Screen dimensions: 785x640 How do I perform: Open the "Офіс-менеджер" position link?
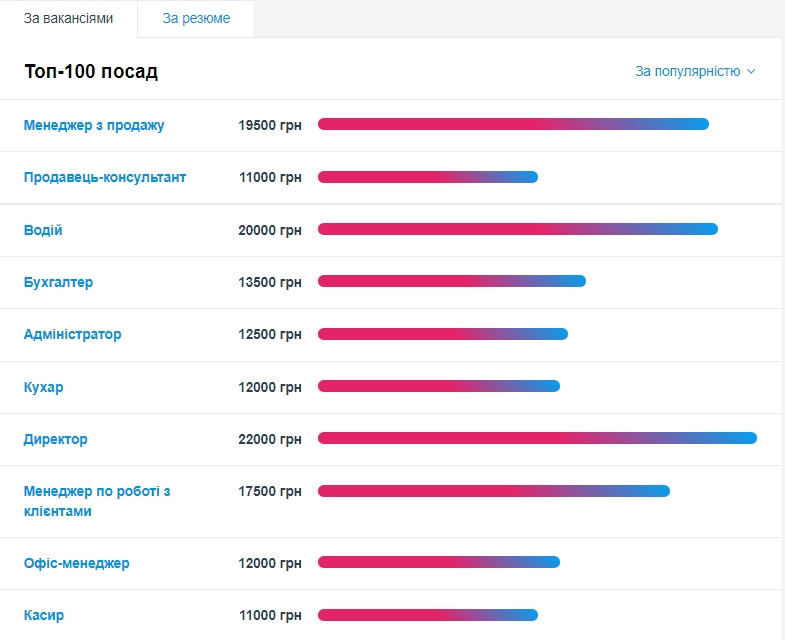click(76, 563)
